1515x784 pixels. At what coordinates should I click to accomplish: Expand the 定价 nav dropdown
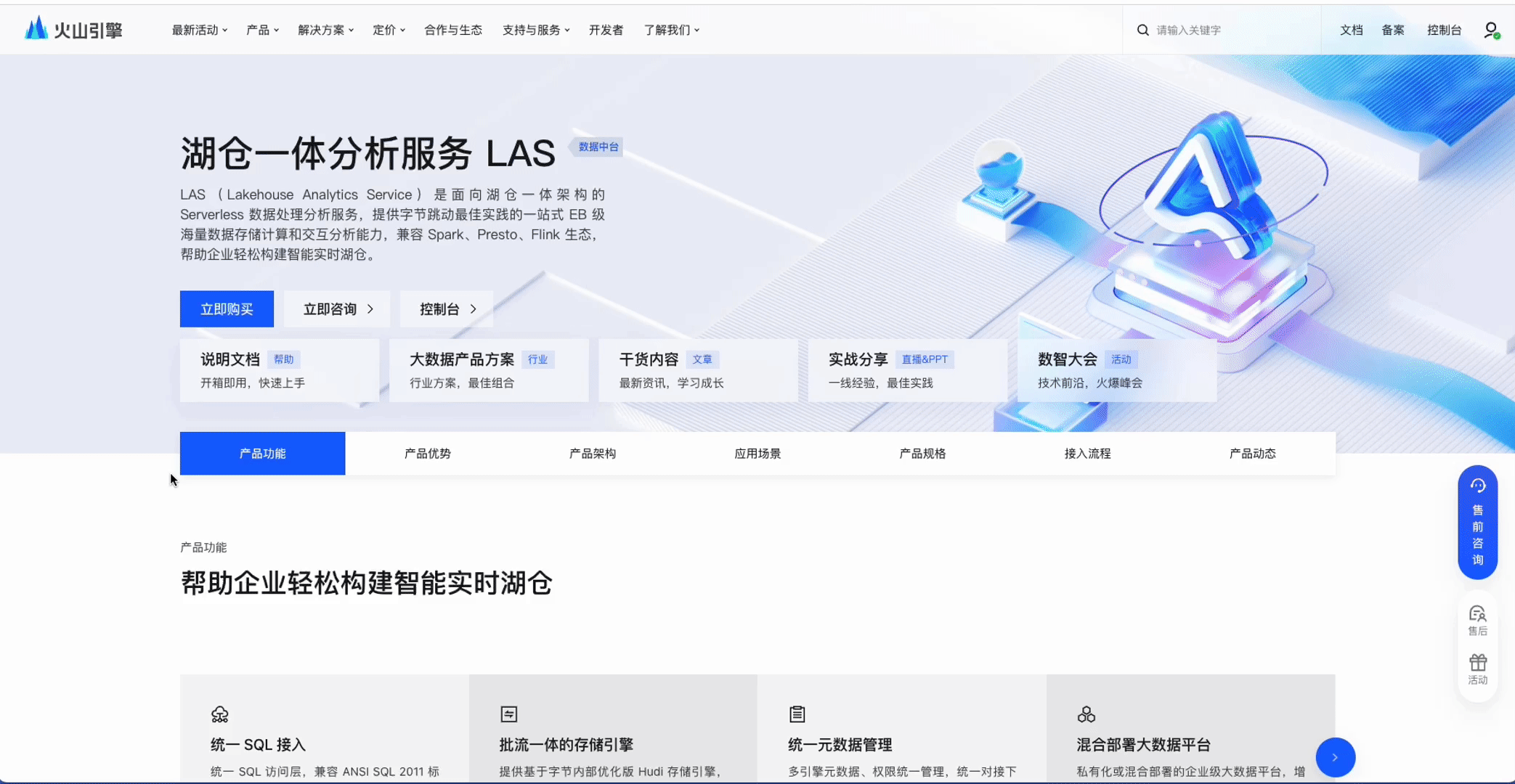[389, 30]
